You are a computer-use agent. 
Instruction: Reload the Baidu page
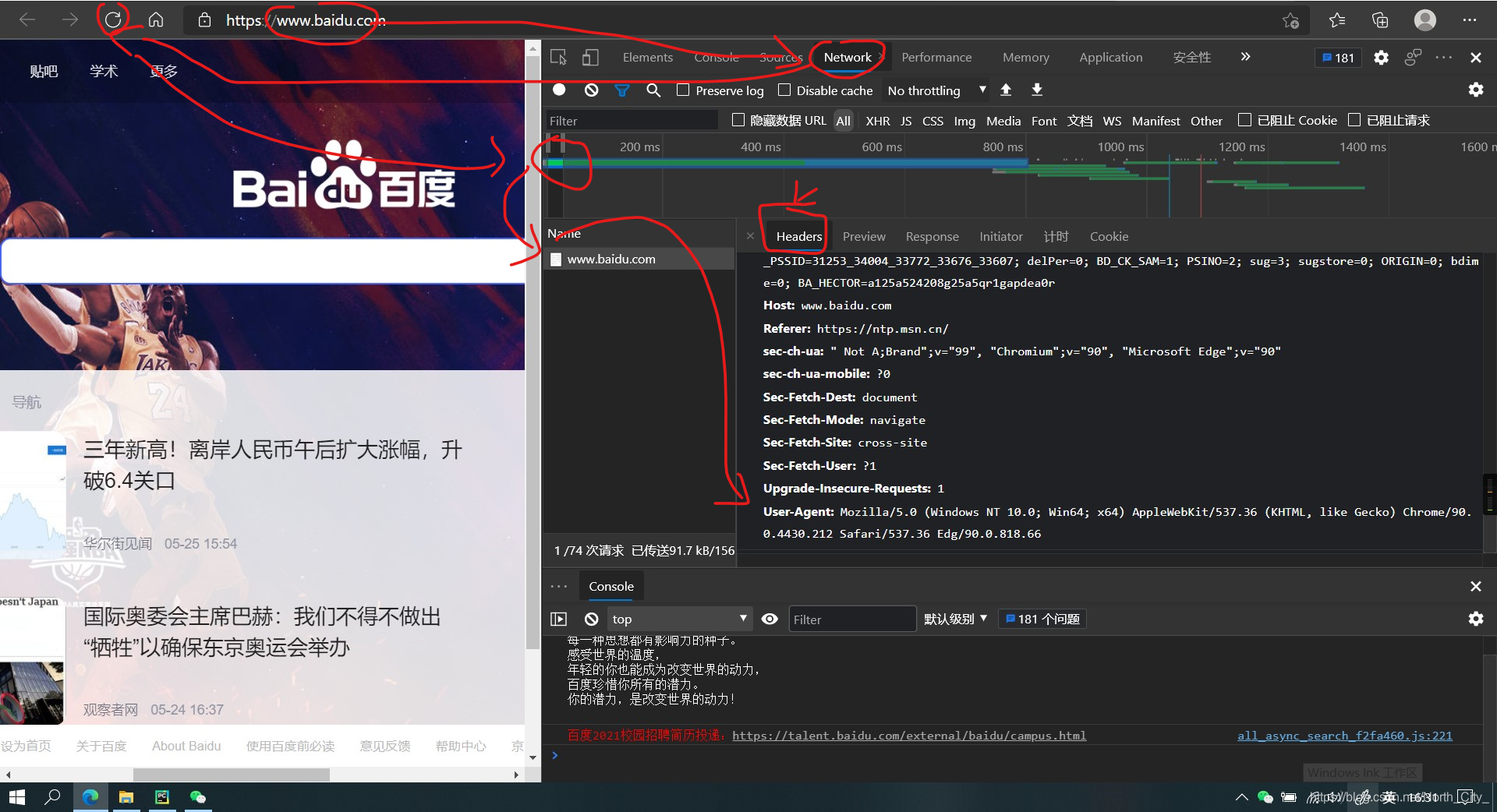tap(113, 20)
